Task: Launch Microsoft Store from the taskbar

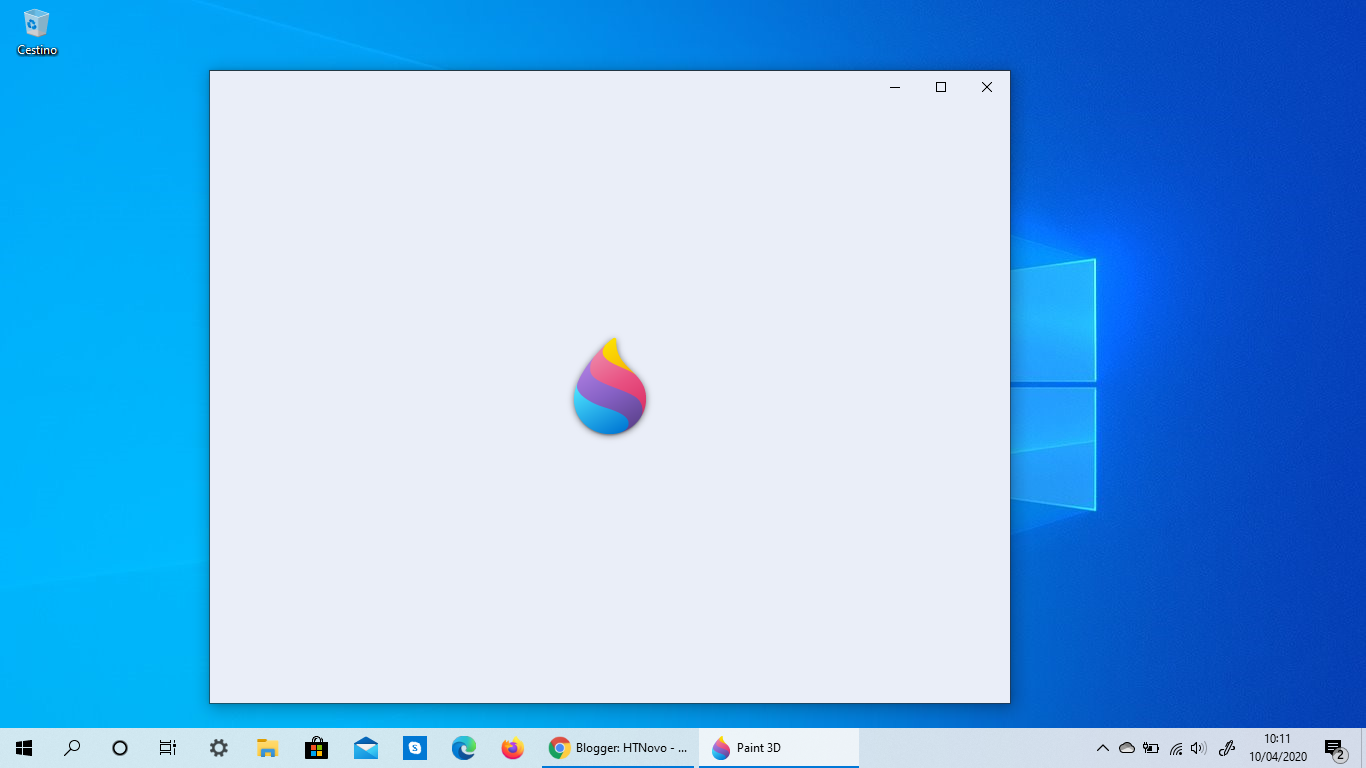Action: coord(316,748)
